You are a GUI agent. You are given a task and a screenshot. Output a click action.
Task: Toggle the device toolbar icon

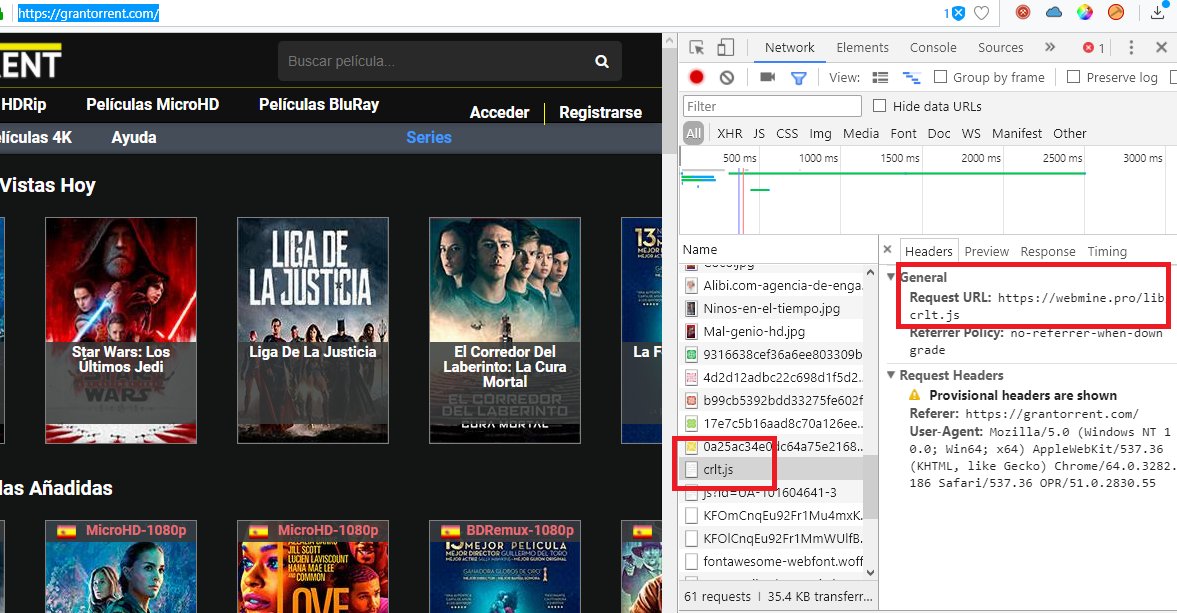pyautogui.click(x=725, y=47)
